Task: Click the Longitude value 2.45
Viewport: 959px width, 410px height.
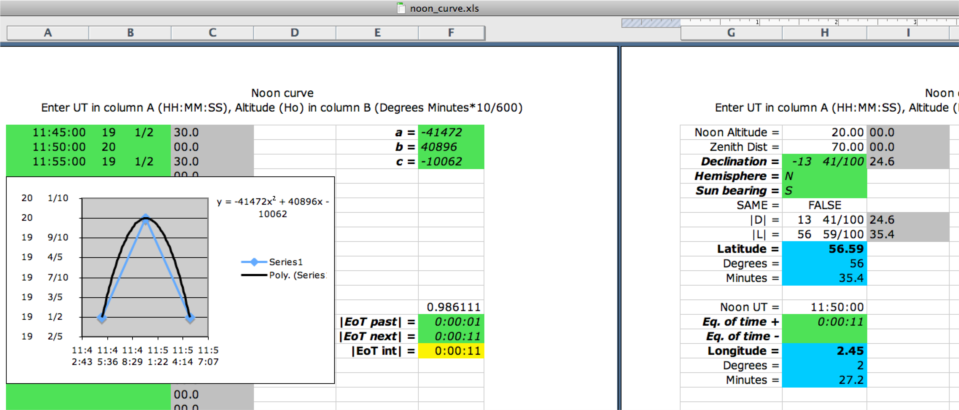Action: tap(824, 351)
